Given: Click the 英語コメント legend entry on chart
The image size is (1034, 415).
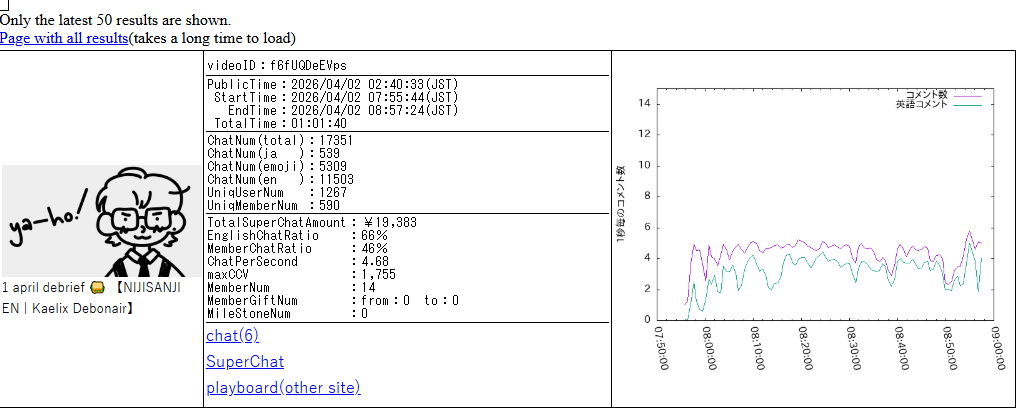Looking at the screenshot, I should (x=940, y=104).
